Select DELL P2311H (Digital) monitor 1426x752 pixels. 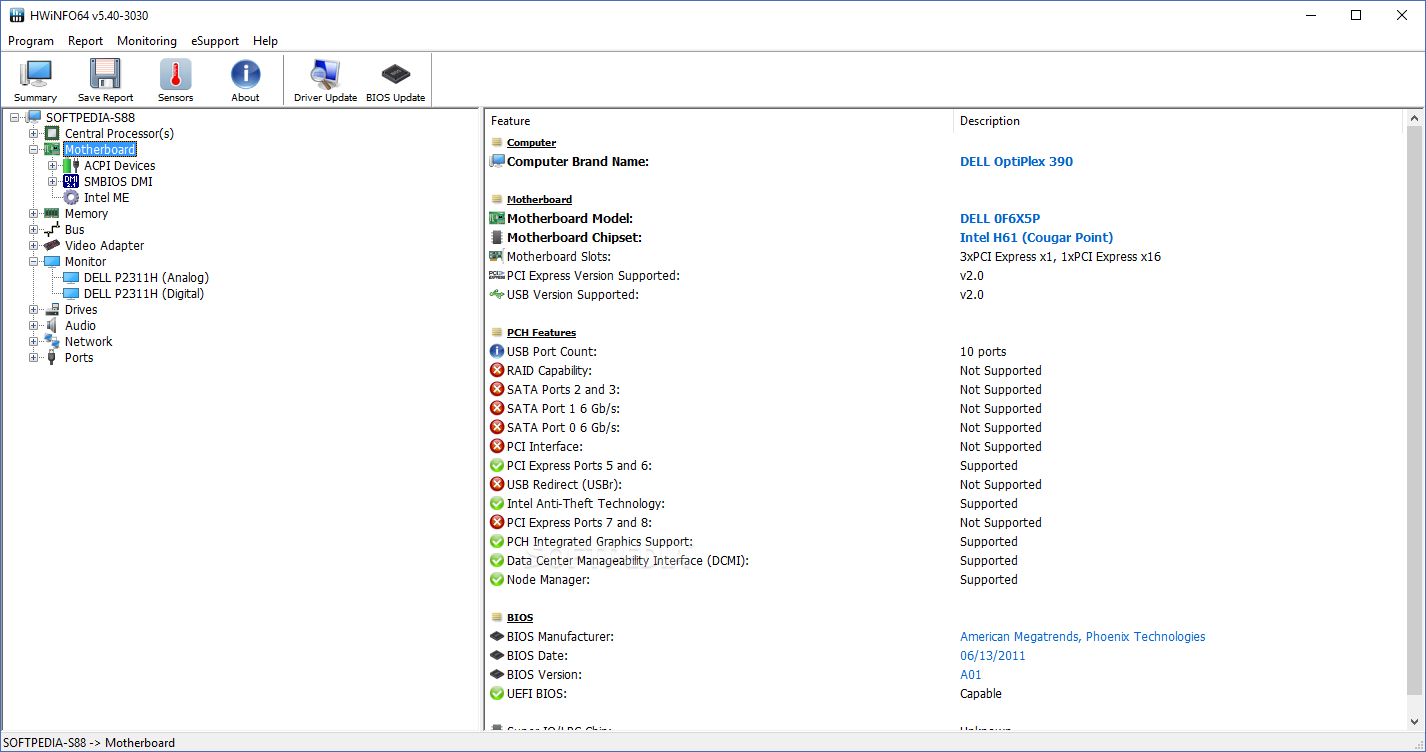point(144,294)
